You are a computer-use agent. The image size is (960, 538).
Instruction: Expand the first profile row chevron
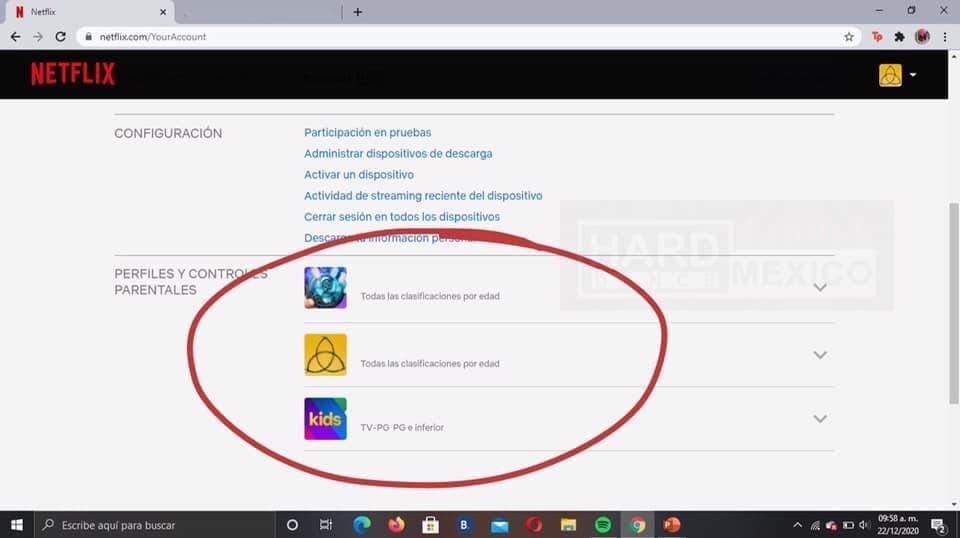click(x=820, y=288)
